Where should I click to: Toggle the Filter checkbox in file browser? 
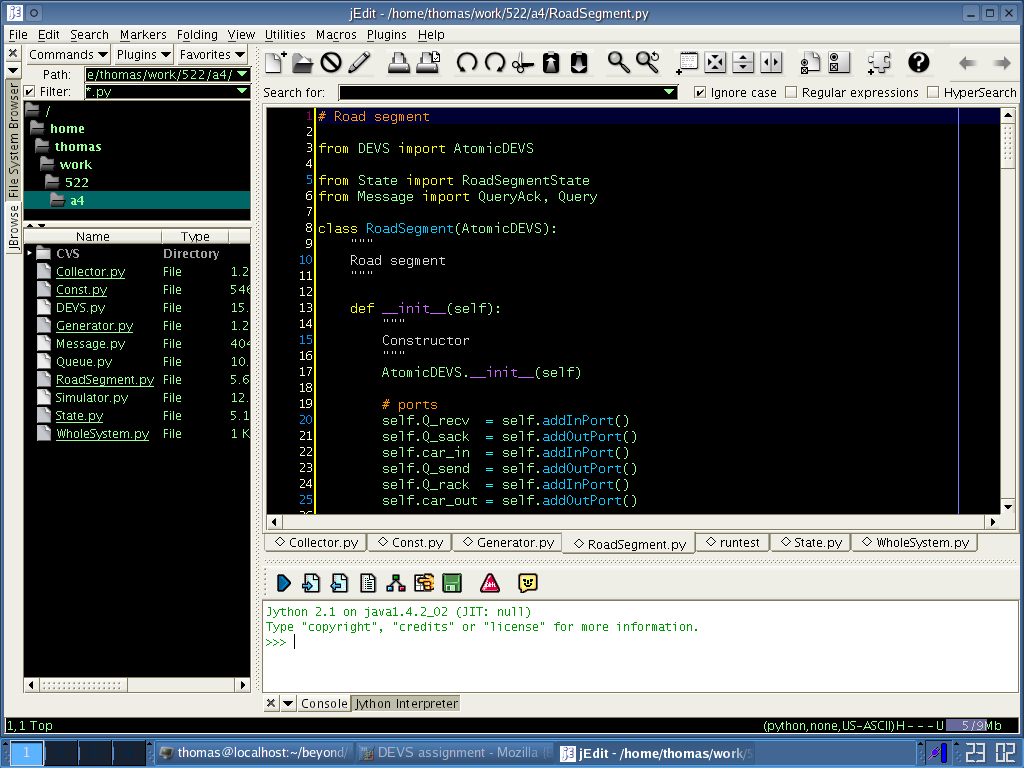coord(29,91)
